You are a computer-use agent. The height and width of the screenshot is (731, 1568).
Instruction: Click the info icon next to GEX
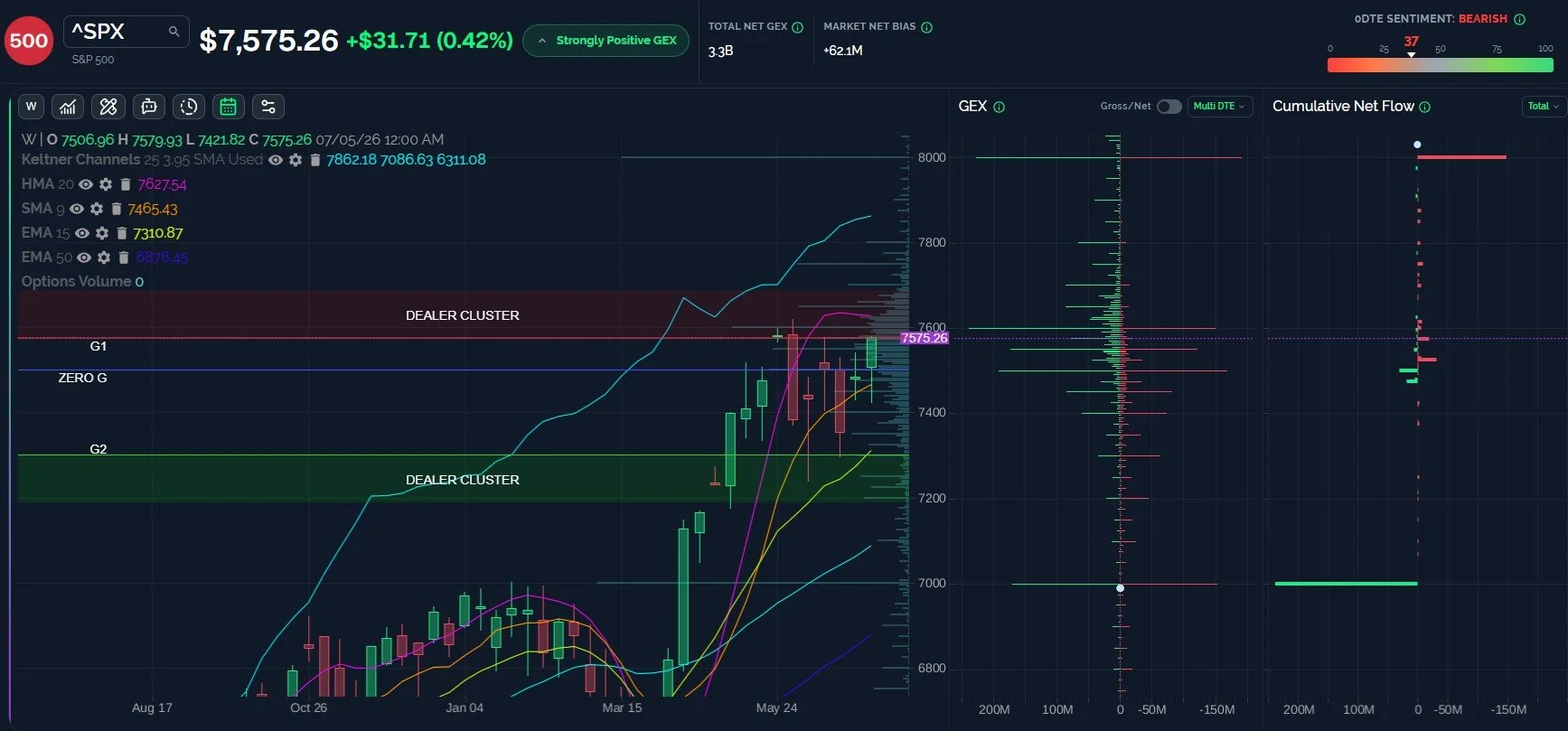coord(1000,107)
